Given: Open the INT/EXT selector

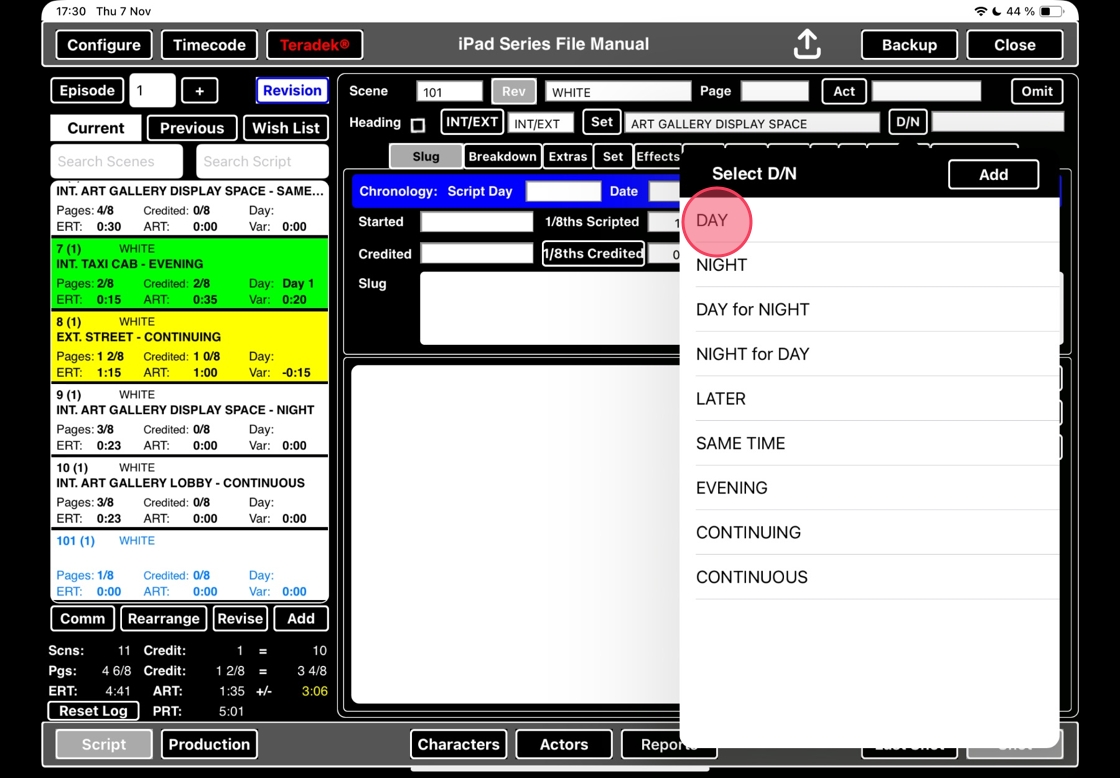Looking at the screenshot, I should coord(471,122).
